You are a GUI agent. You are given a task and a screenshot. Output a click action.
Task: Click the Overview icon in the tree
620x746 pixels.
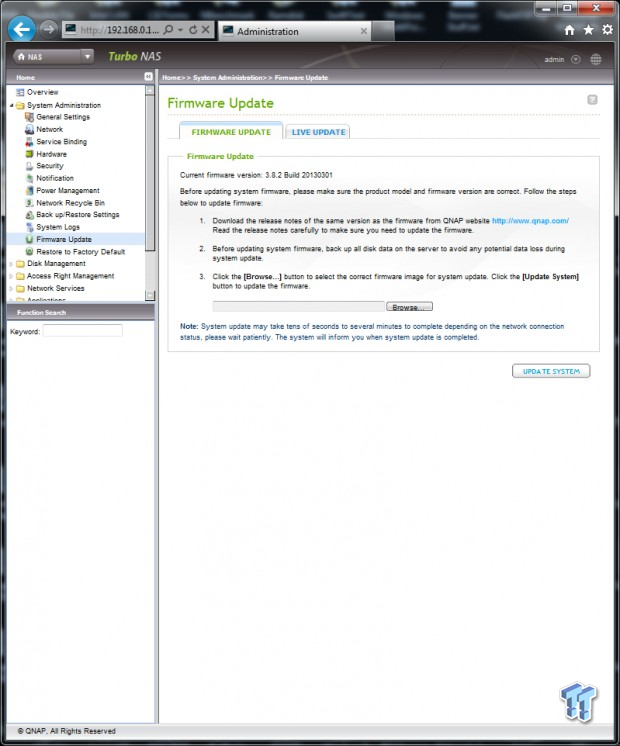click(20, 92)
